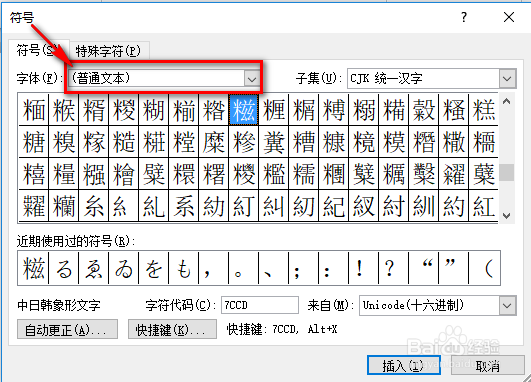Viewport: 531px width, 382px height.
Task: Select the 糕 character in symbol grid
Action: 484,110
